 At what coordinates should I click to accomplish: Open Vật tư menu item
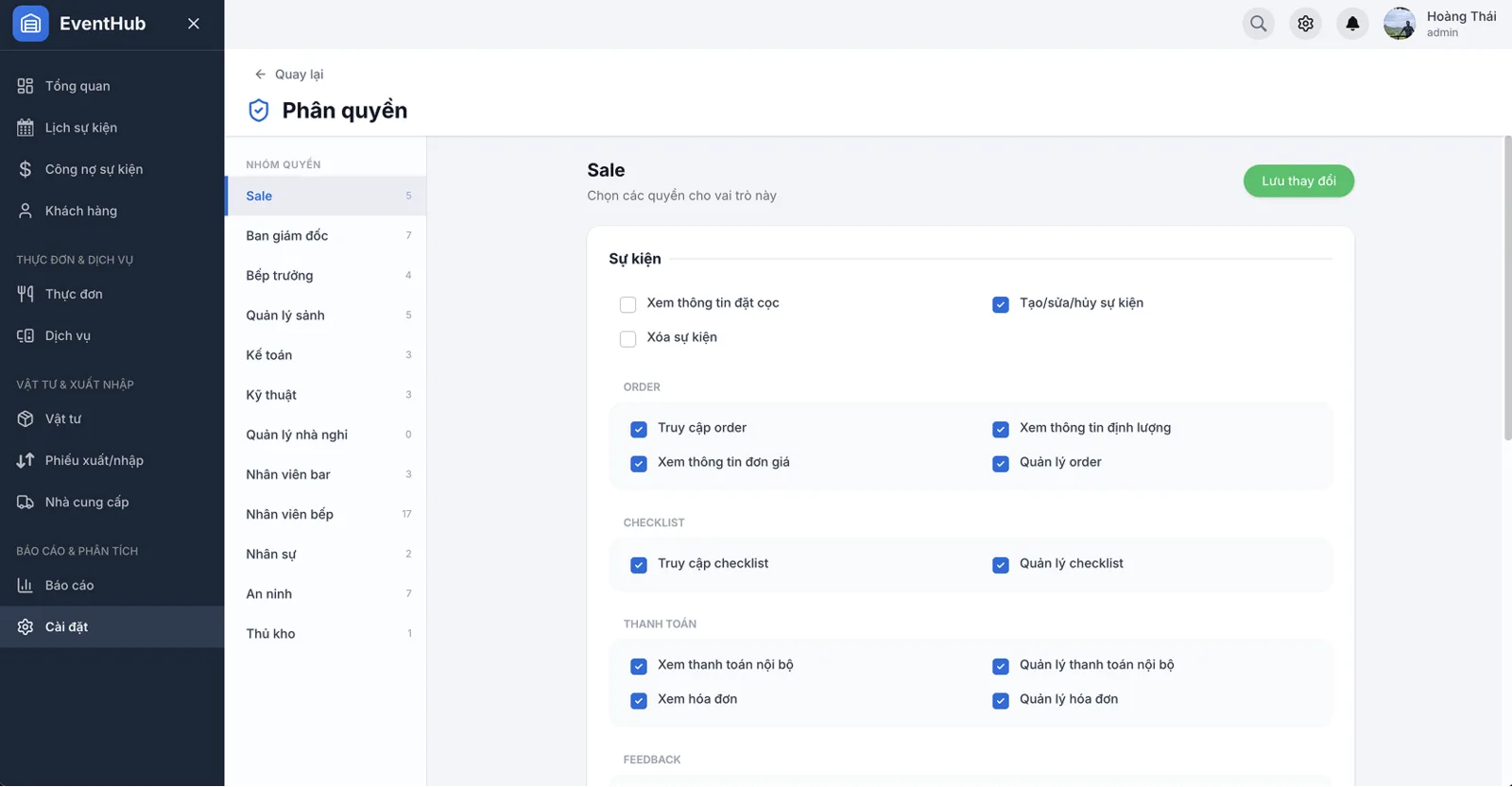pyautogui.click(x=112, y=419)
